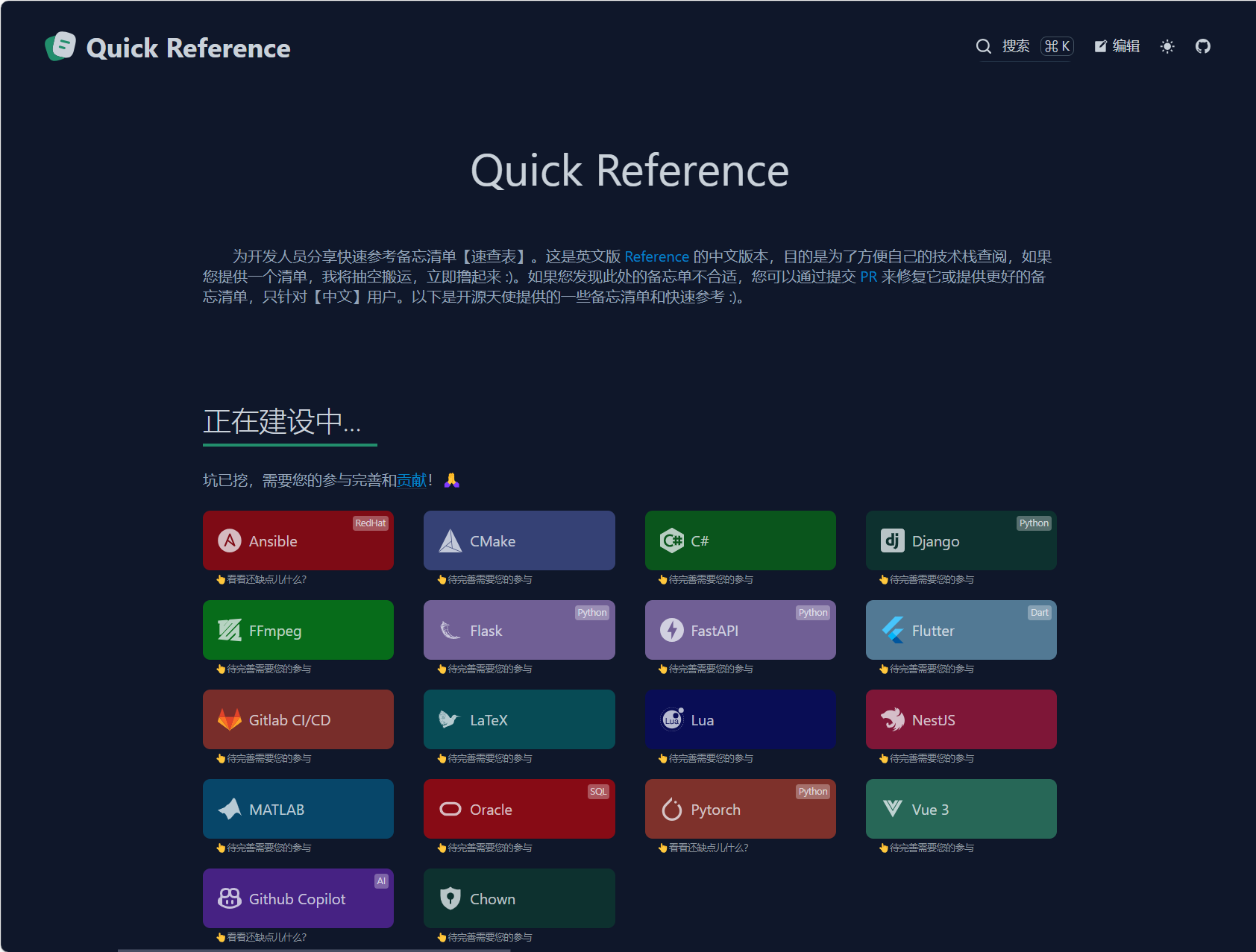The image size is (1256, 952).
Task: Open the Reference link in intro text
Action: tap(656, 256)
